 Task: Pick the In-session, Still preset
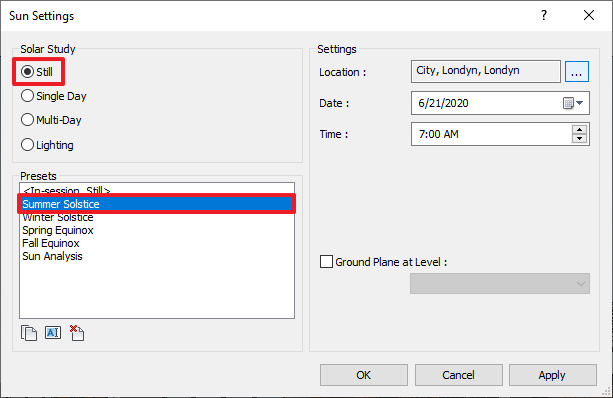pos(156,190)
